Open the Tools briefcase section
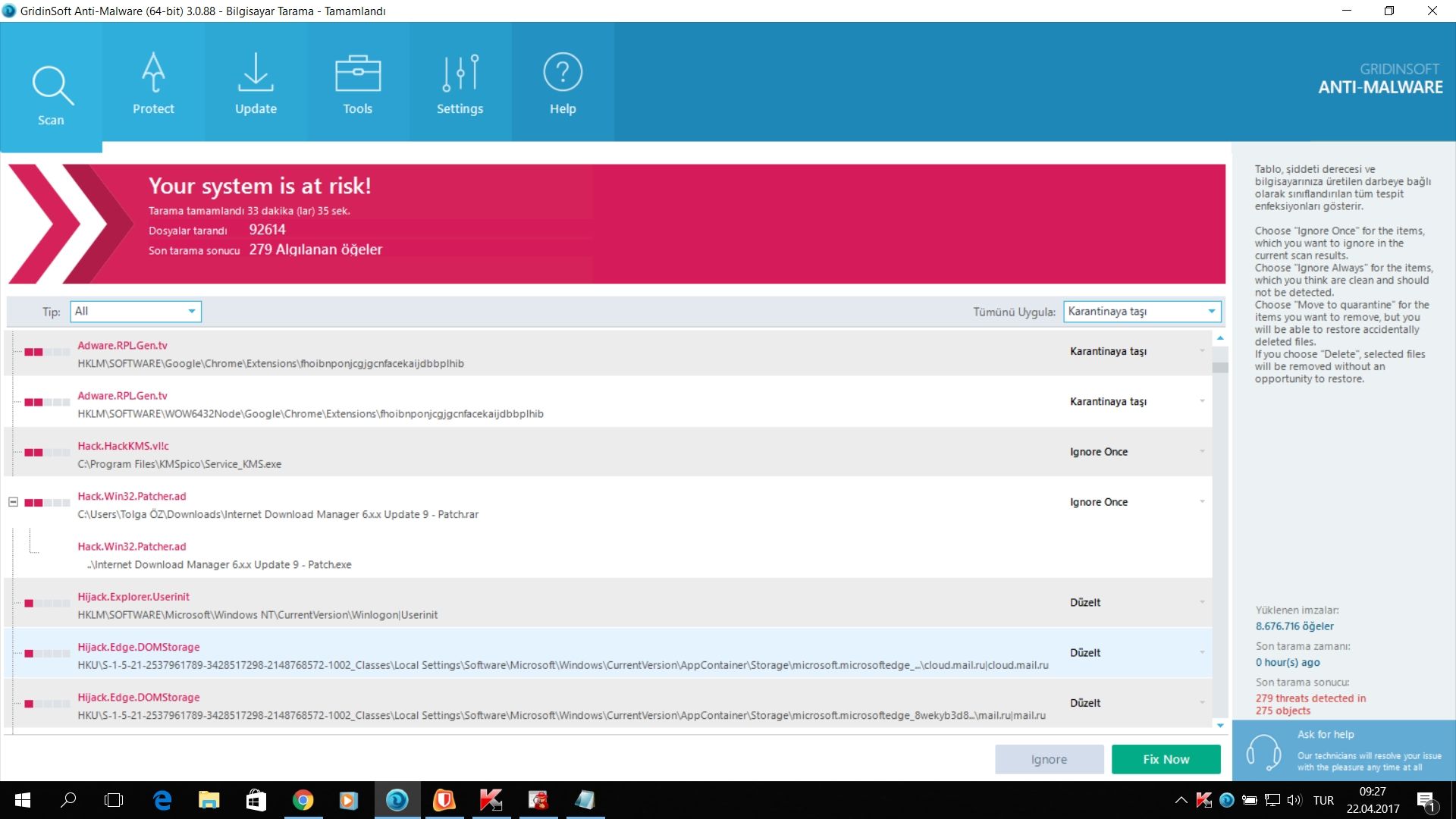Viewport: 1456px width, 819px height. click(357, 83)
